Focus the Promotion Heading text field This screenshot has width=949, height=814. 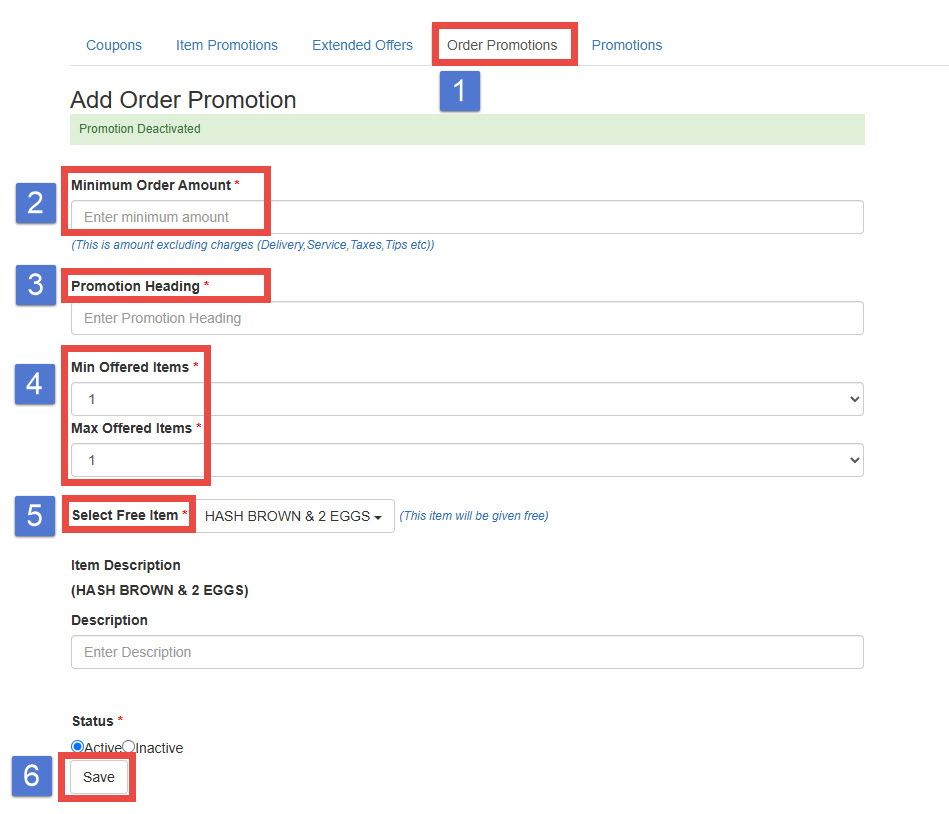(x=467, y=318)
